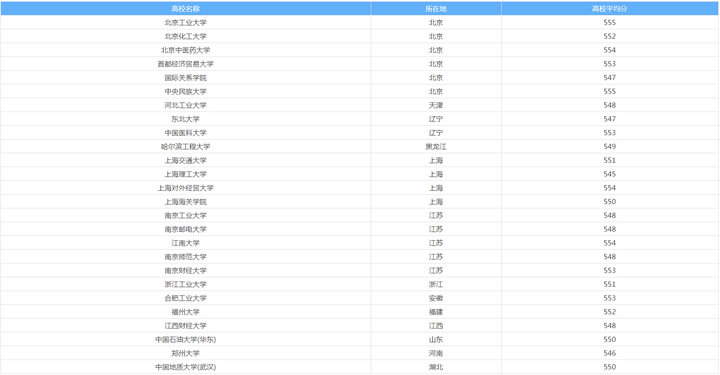This screenshot has width=720, height=375.
Task: Select the 江南大学 name cell
Action: (x=186, y=243)
